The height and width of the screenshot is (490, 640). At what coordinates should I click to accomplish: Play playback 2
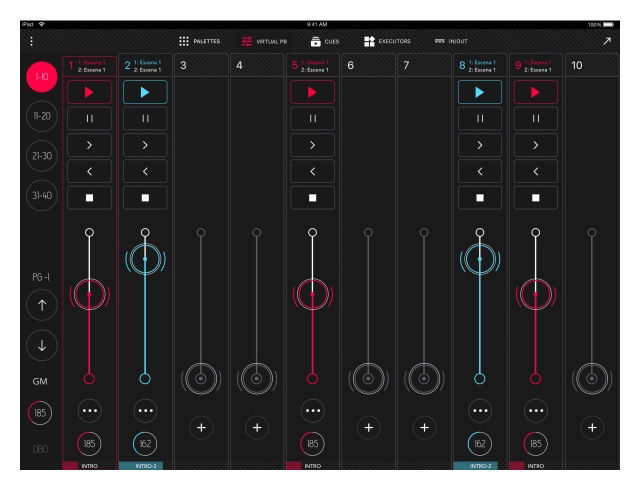[x=145, y=92]
